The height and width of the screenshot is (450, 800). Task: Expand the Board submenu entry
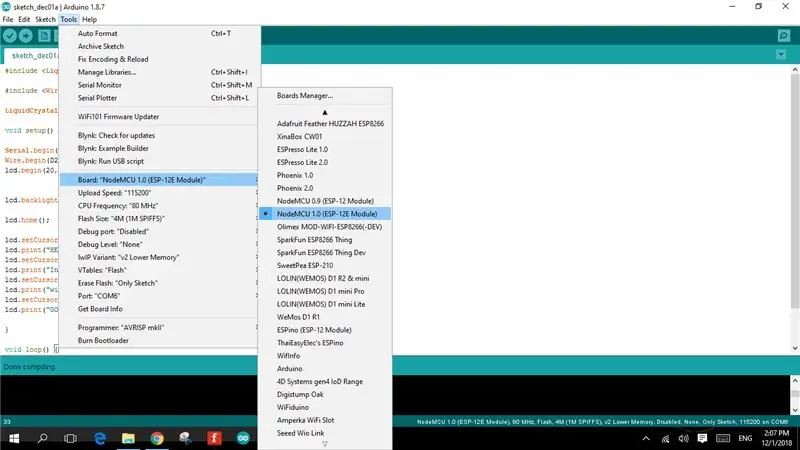coord(158,180)
